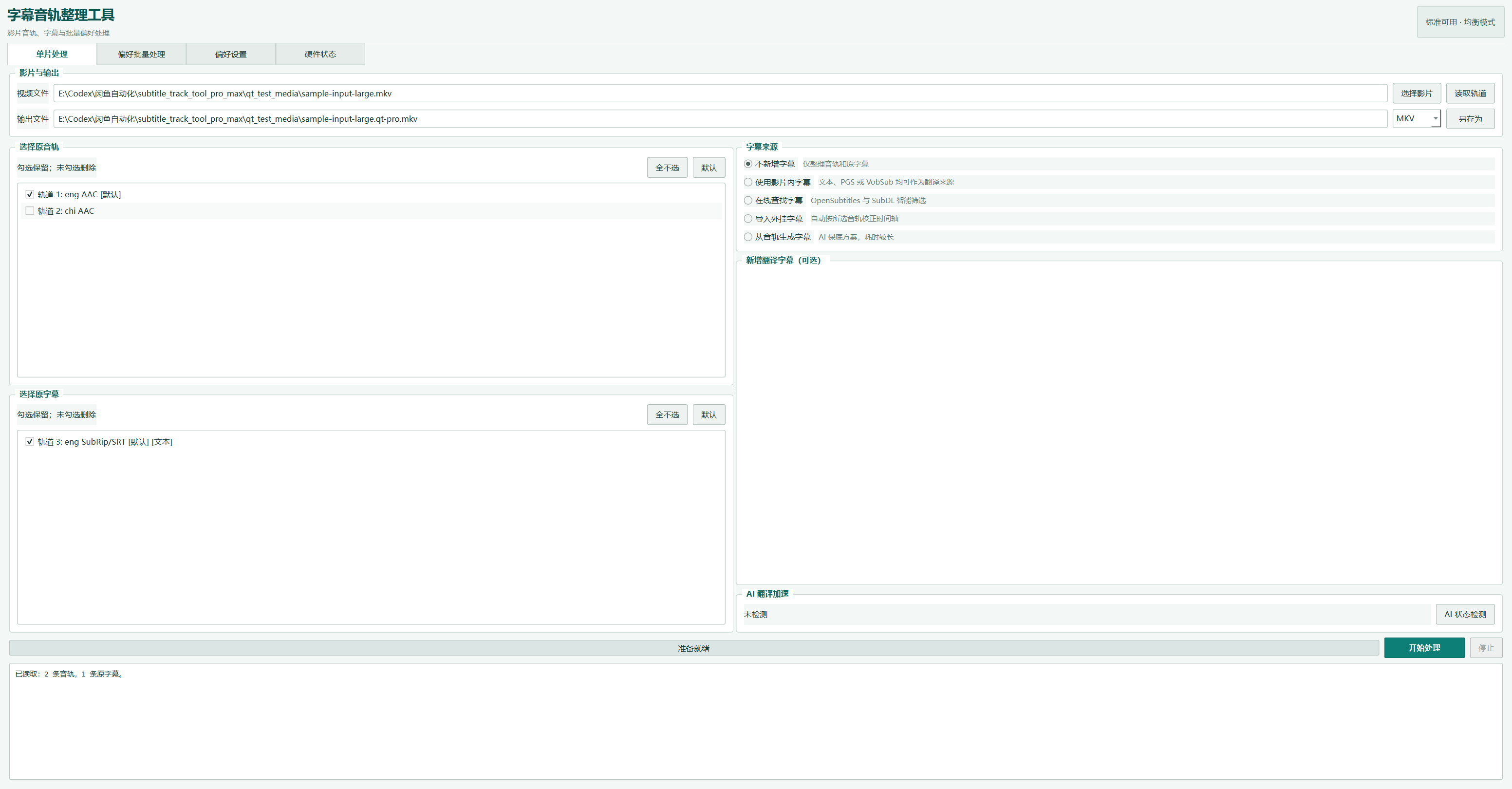The height and width of the screenshot is (789, 1512).
Task: Click the 另存为 button
Action: 1470,118
